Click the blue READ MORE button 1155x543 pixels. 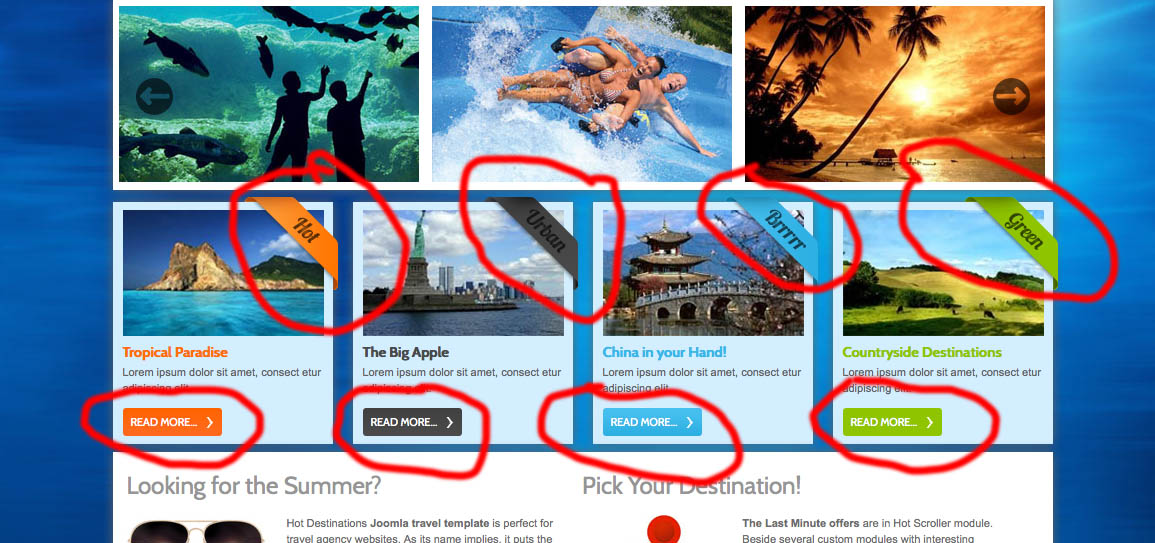tap(653, 422)
